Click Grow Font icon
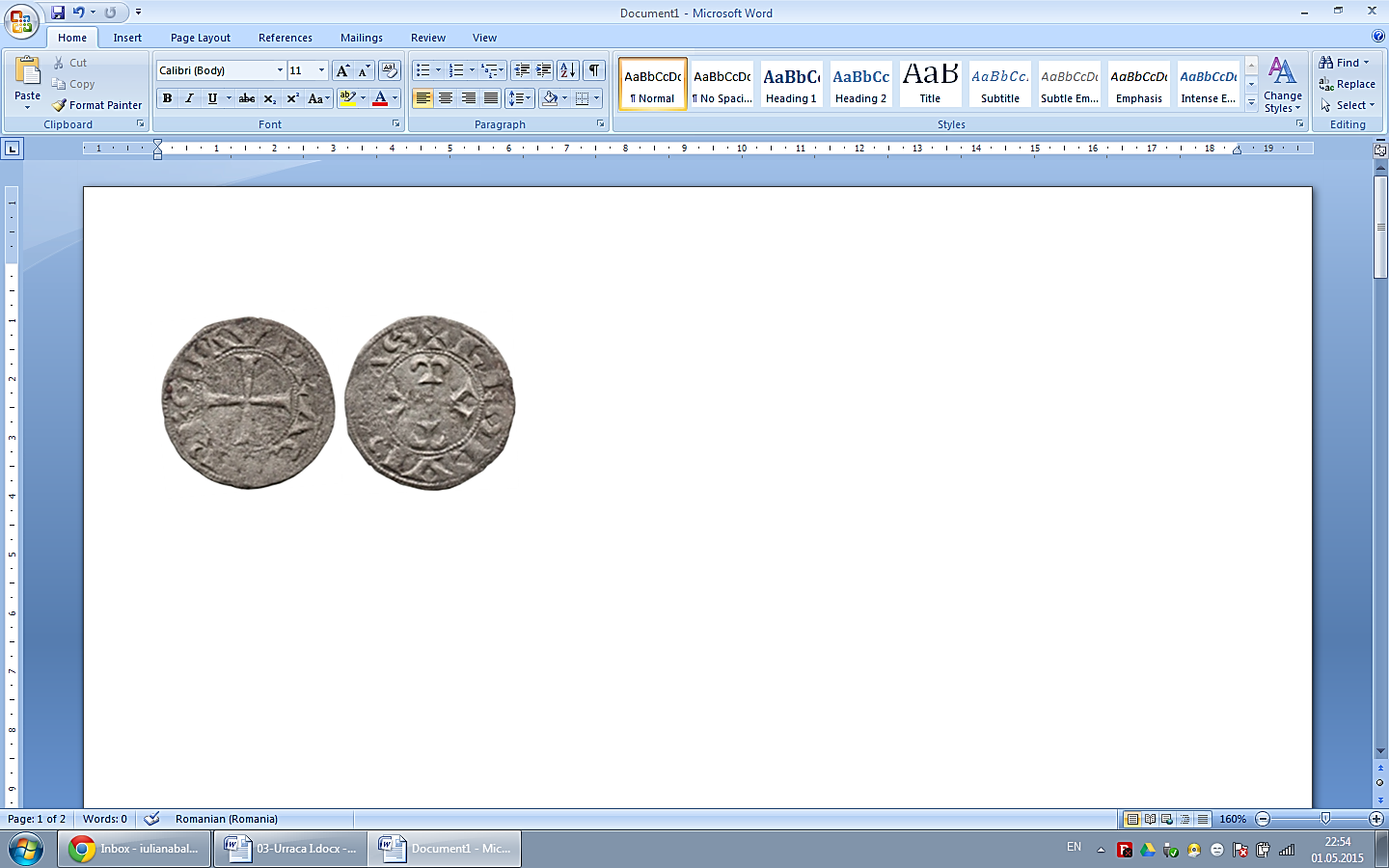 pos(342,70)
